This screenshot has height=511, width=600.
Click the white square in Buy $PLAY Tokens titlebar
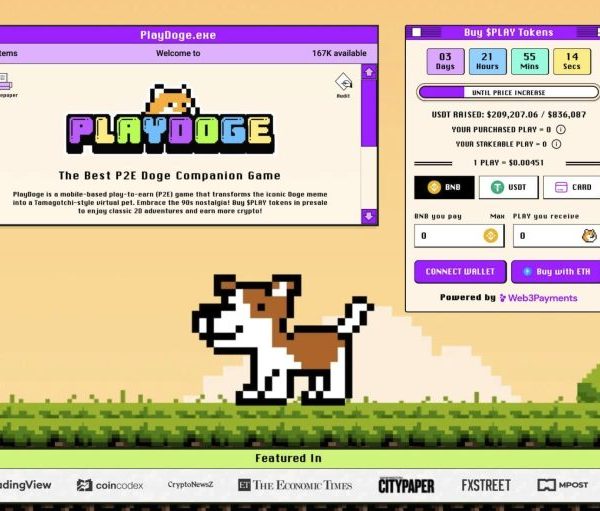pyautogui.click(x=416, y=33)
